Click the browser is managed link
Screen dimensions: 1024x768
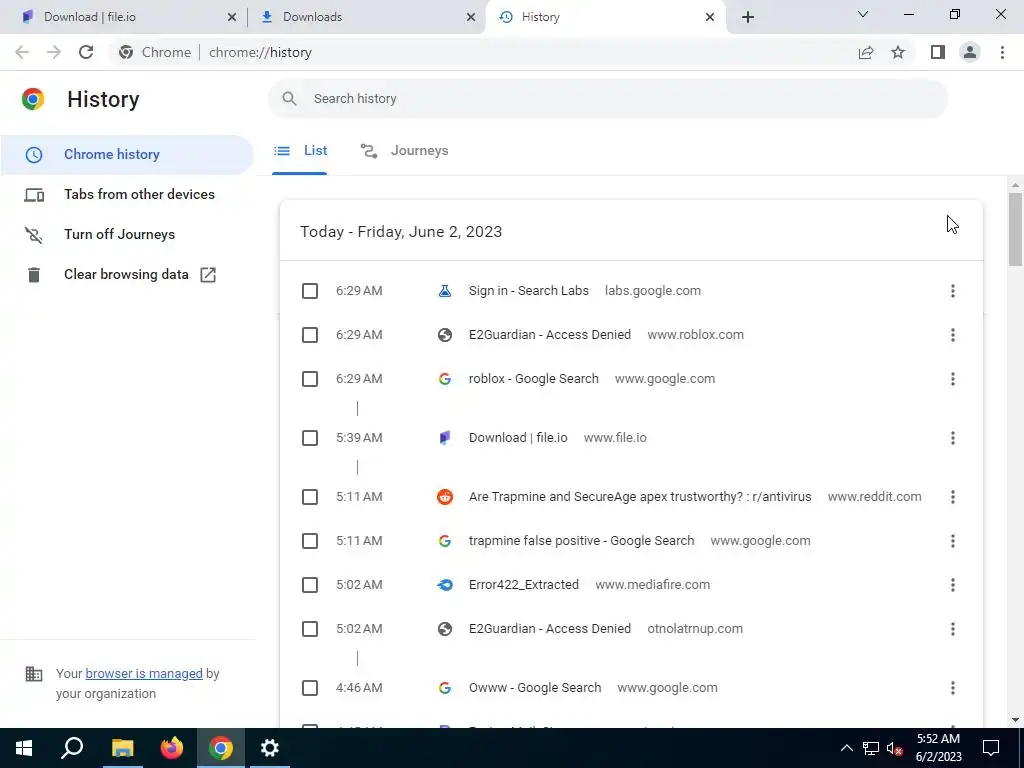click(x=144, y=673)
